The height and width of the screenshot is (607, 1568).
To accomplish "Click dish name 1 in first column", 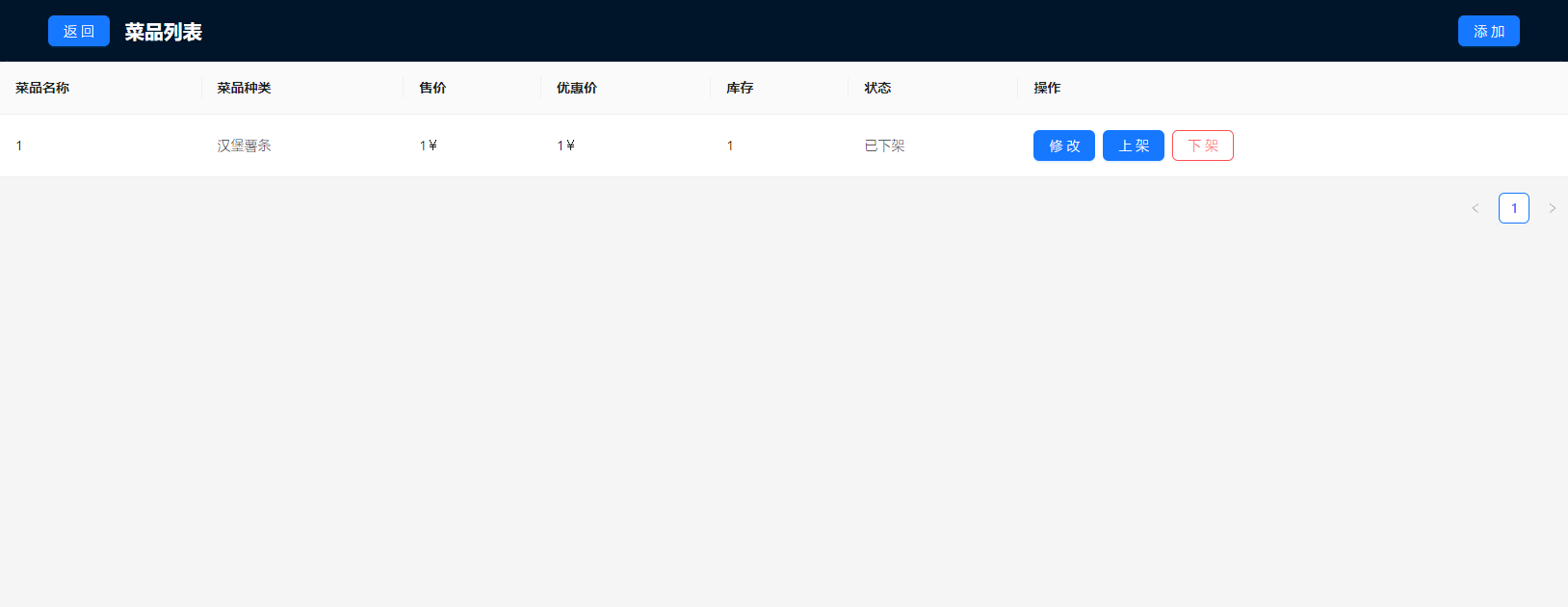I will pos(18,145).
